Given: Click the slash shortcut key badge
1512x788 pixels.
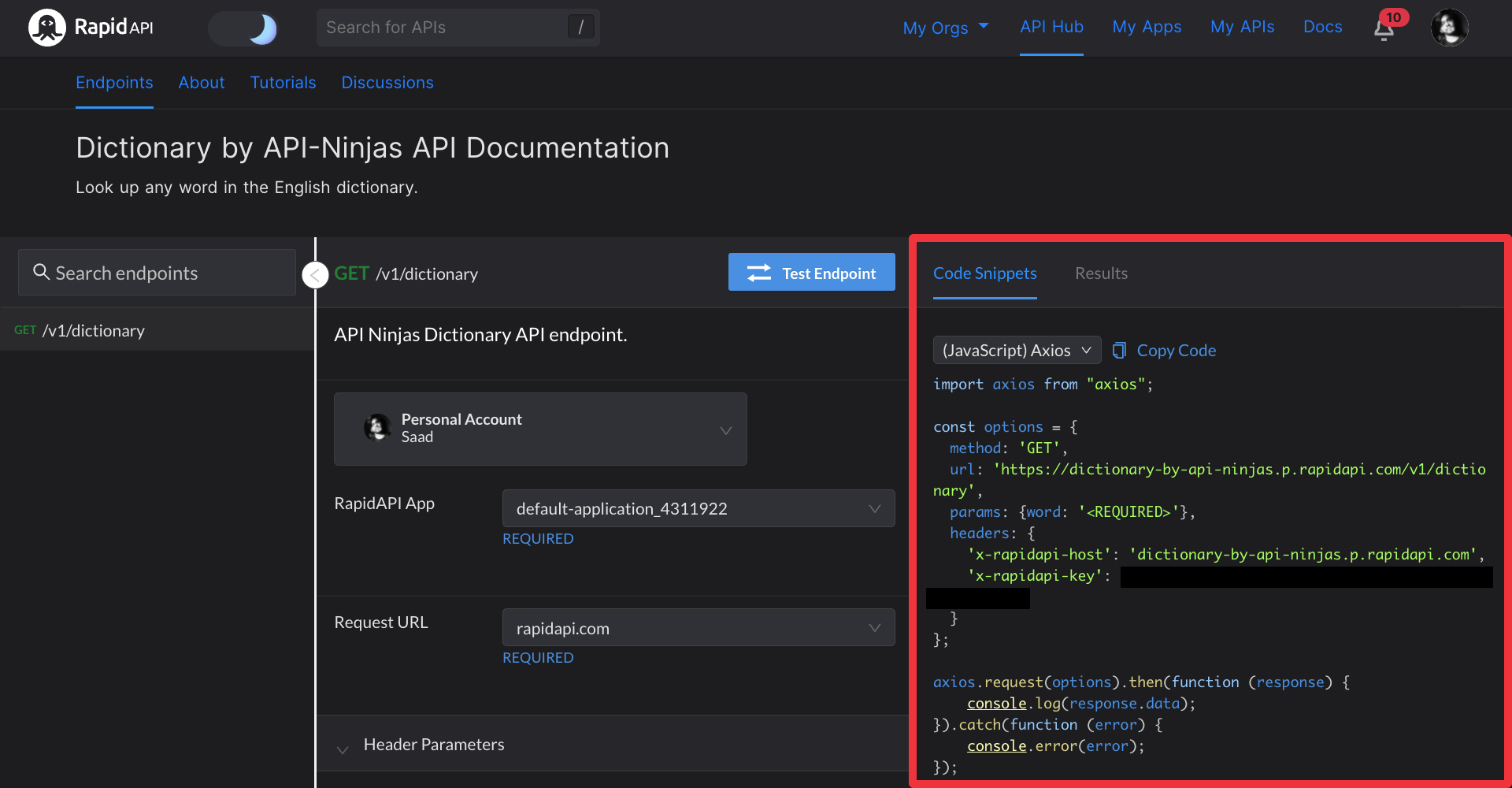Looking at the screenshot, I should click(580, 27).
